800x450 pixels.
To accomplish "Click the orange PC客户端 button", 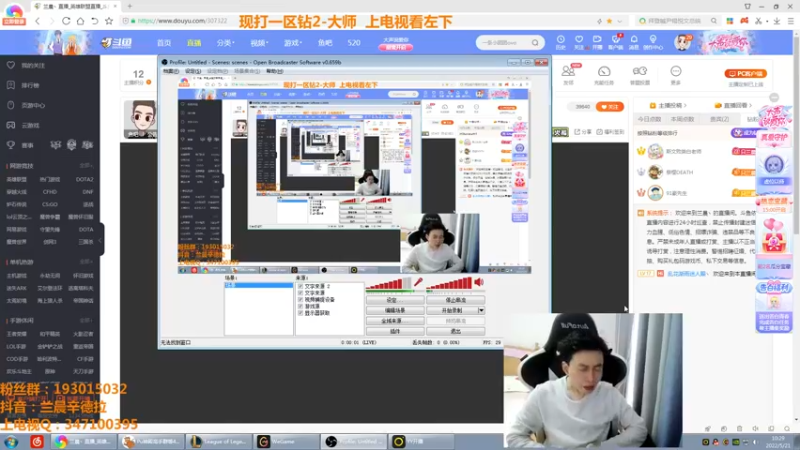I will 745,73.
